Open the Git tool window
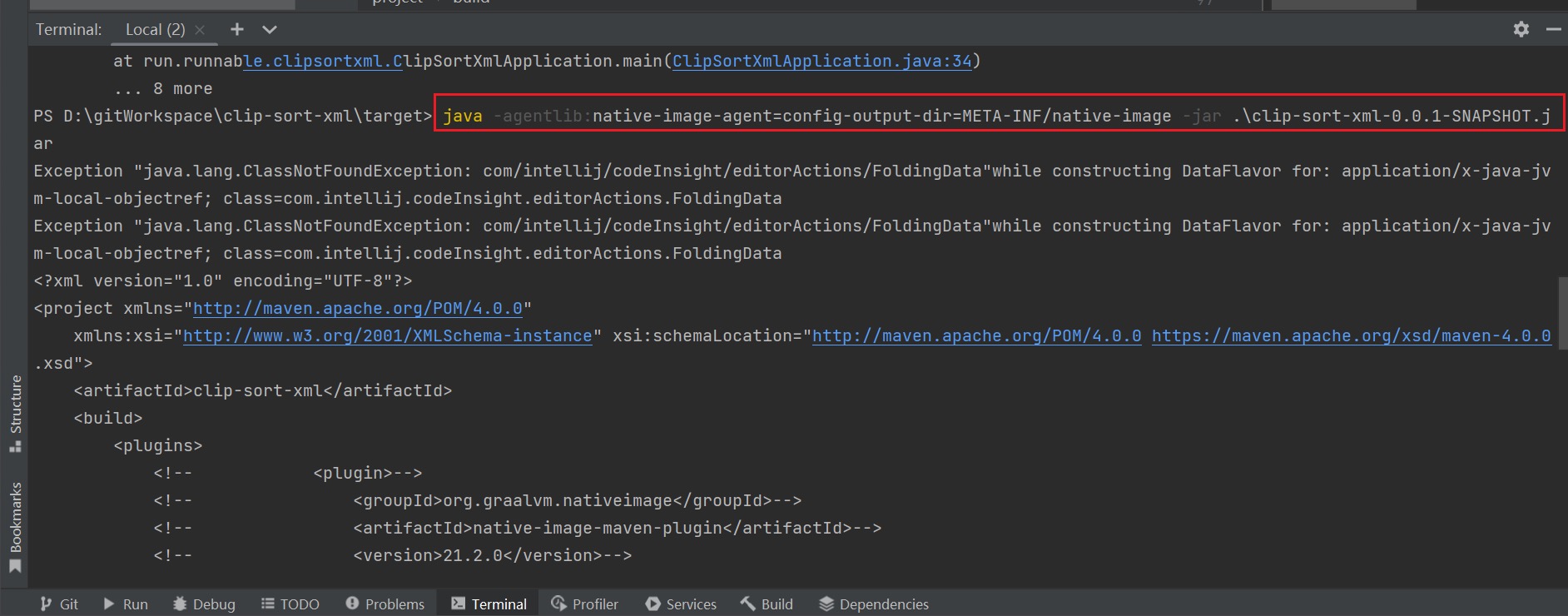 [60, 604]
